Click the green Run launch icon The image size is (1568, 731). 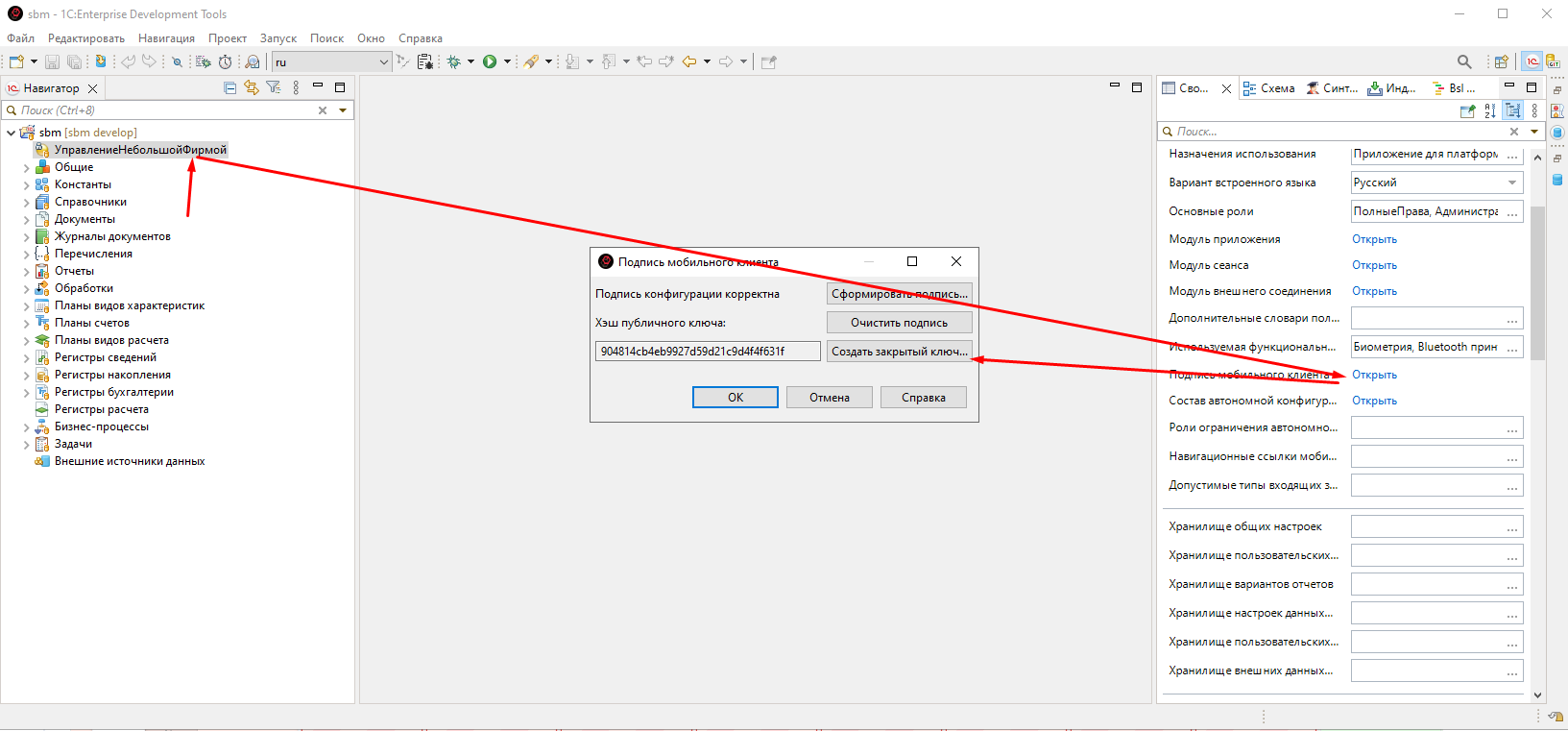click(x=490, y=61)
